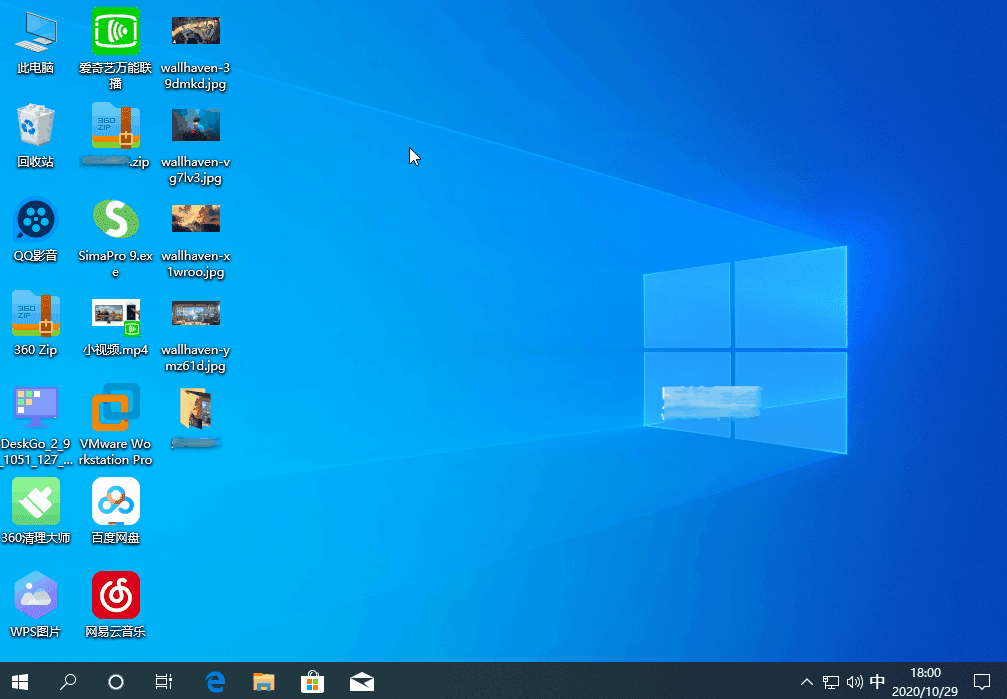
Task: Select the desktop folder with the blurred name
Action: click(x=196, y=418)
